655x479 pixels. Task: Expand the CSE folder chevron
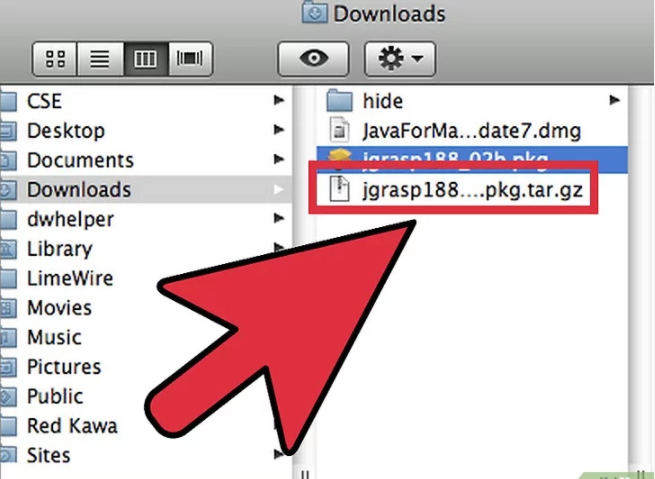pyautogui.click(x=278, y=101)
